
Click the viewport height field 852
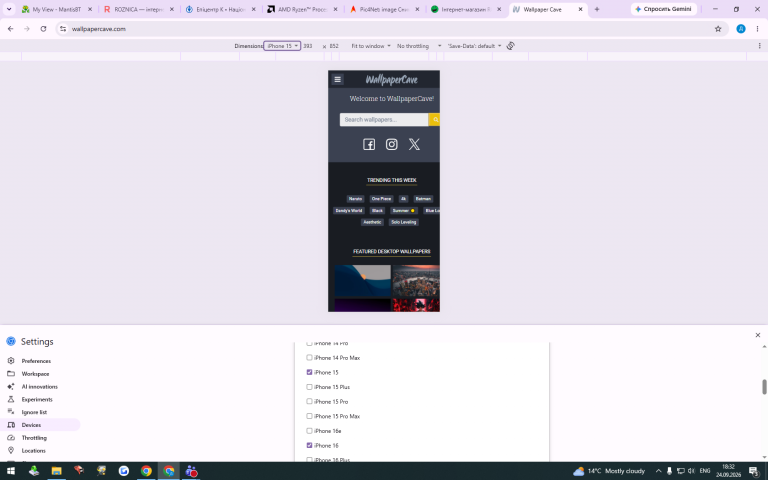[x=334, y=46]
